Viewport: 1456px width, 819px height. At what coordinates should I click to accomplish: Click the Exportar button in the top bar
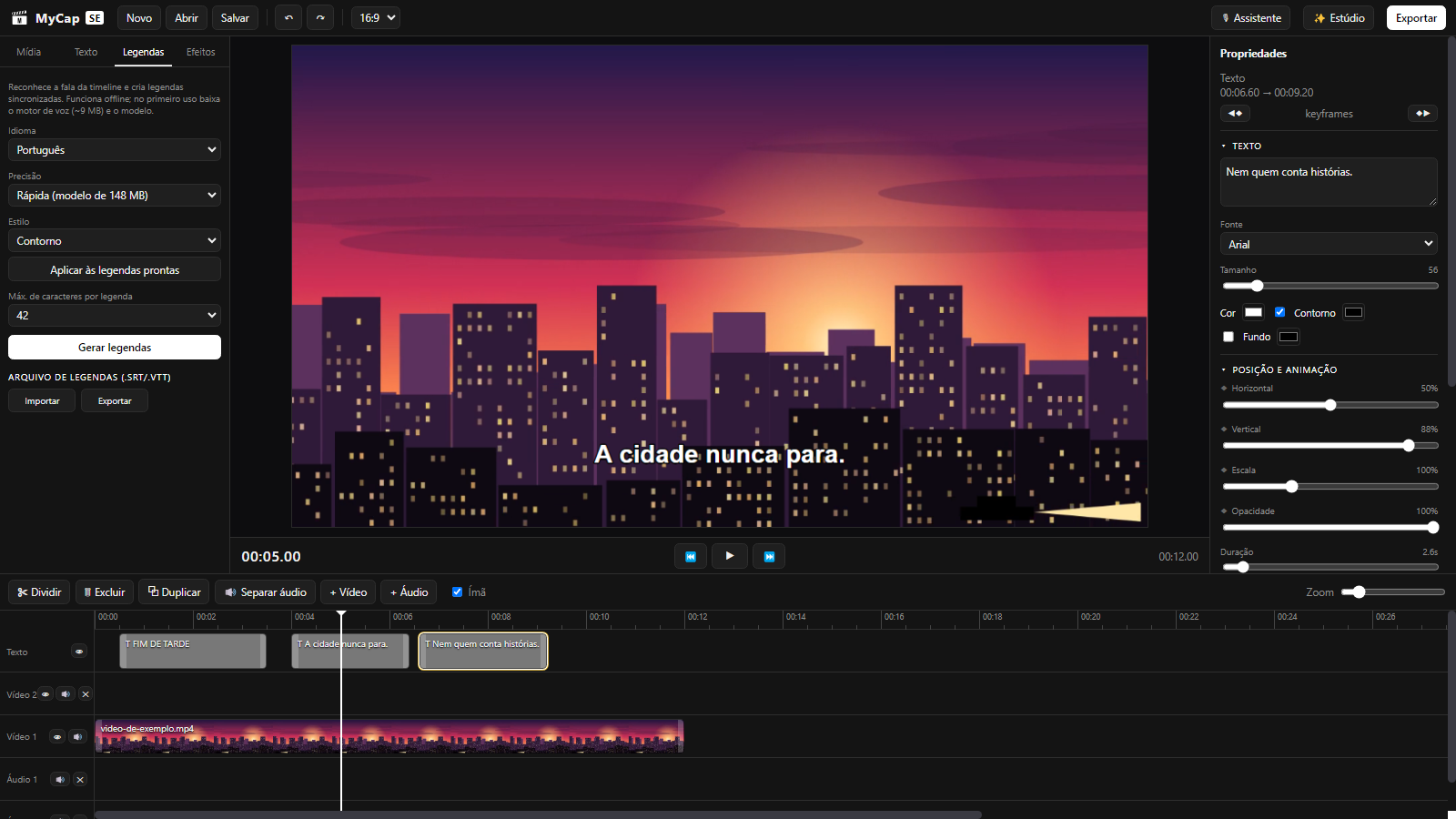[1416, 18]
